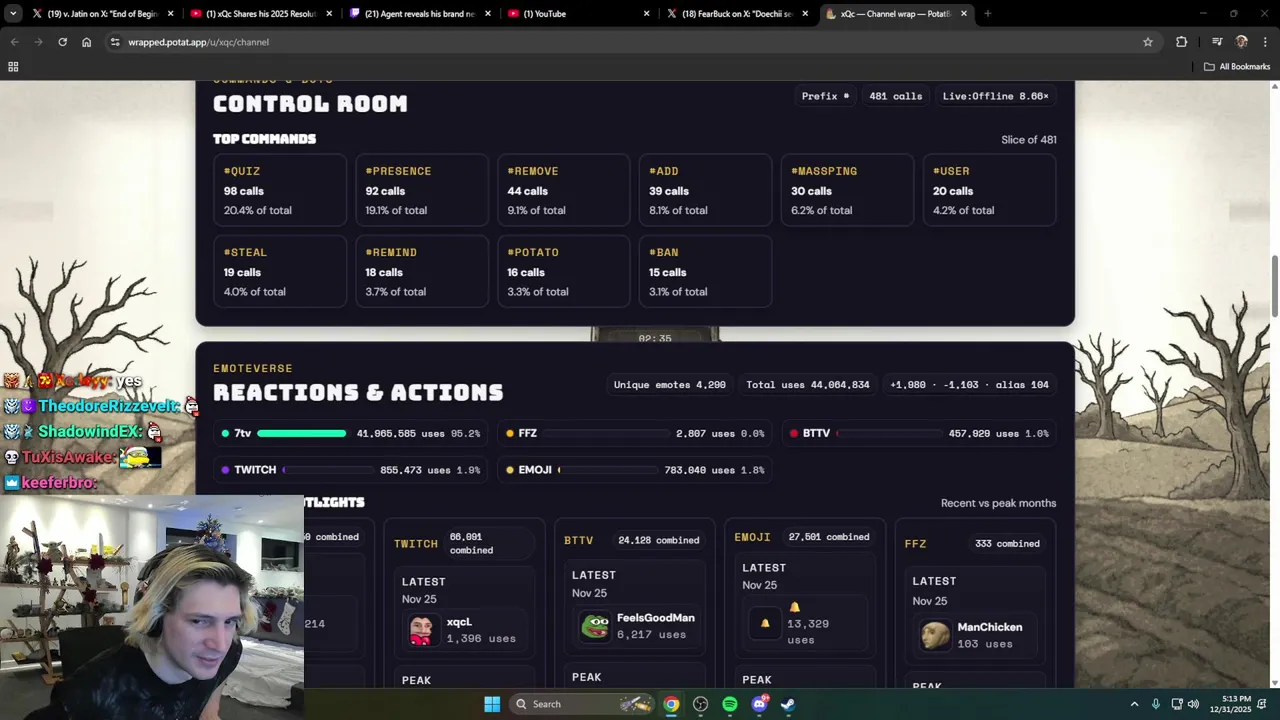The height and width of the screenshot is (720, 1280).
Task: Switch to xQc Shares his 2025 Resolutions tab
Action: (260, 13)
